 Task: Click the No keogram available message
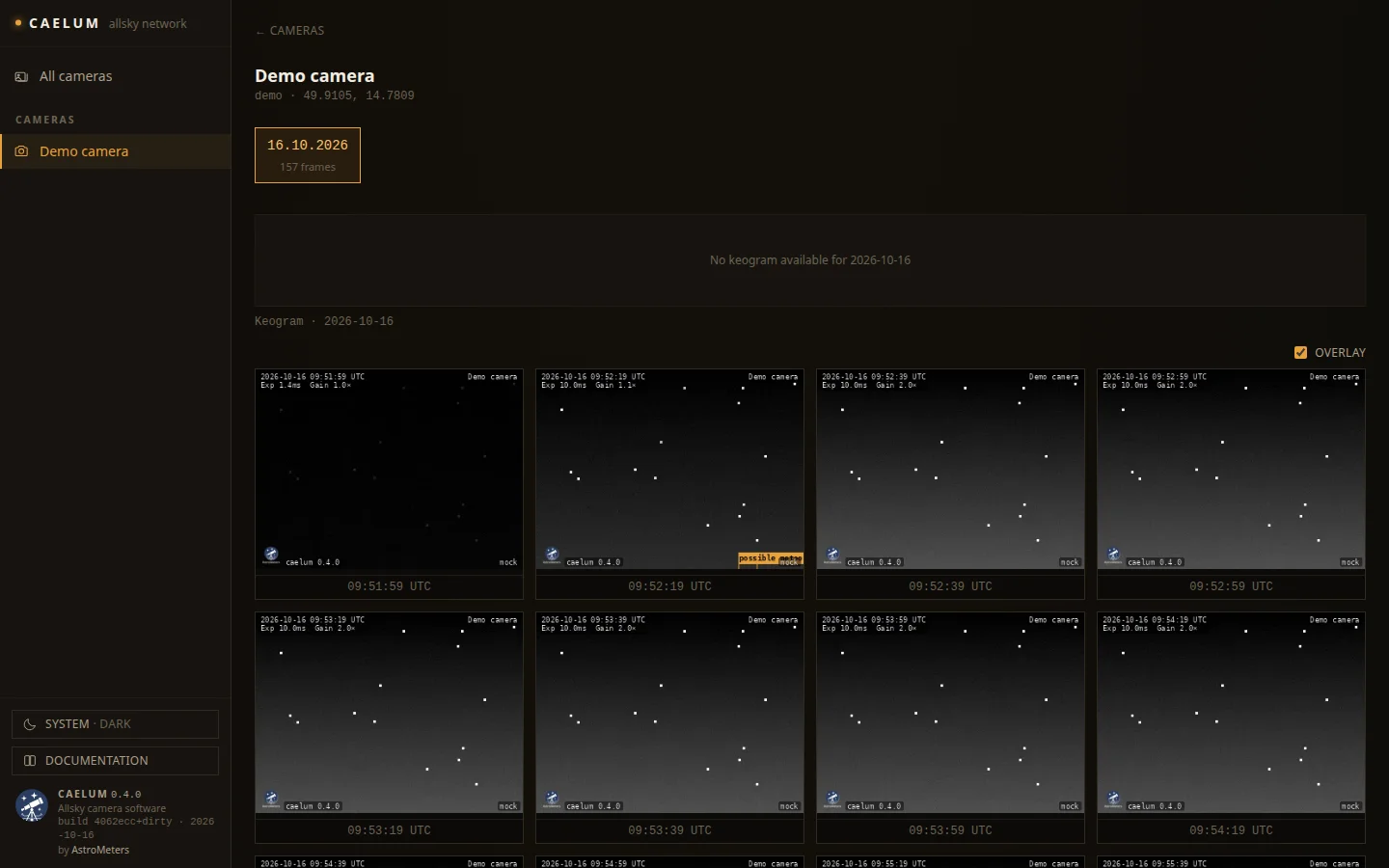[x=810, y=260]
